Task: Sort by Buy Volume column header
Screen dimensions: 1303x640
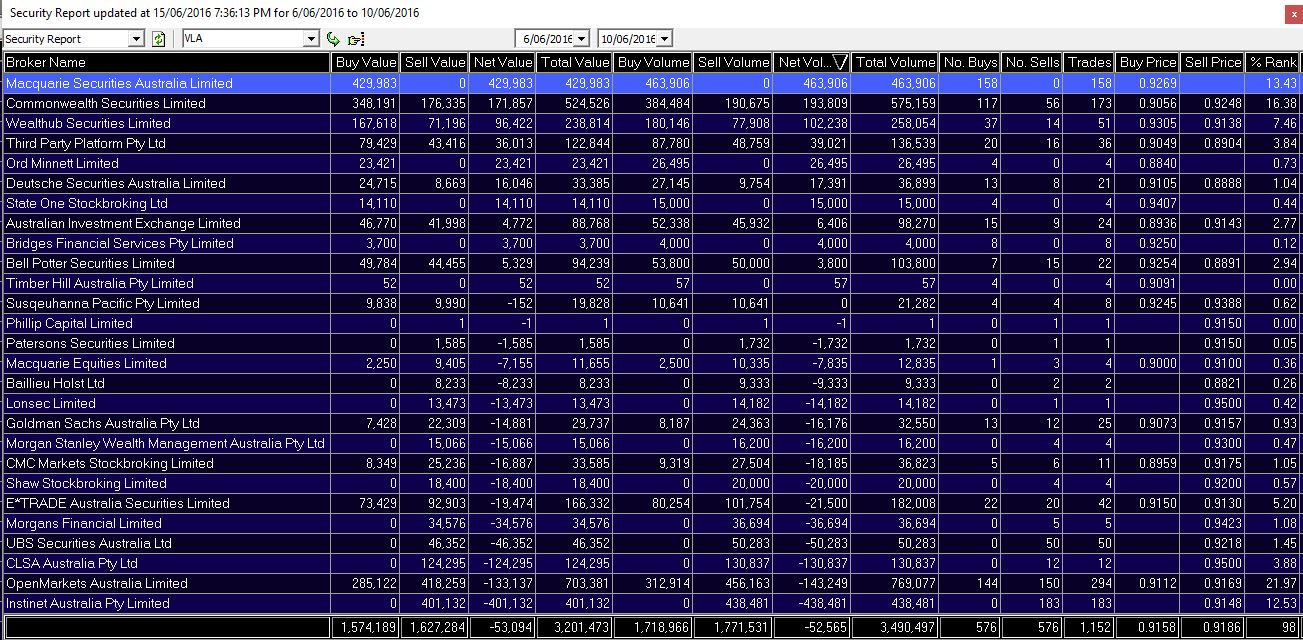Action: click(x=654, y=62)
